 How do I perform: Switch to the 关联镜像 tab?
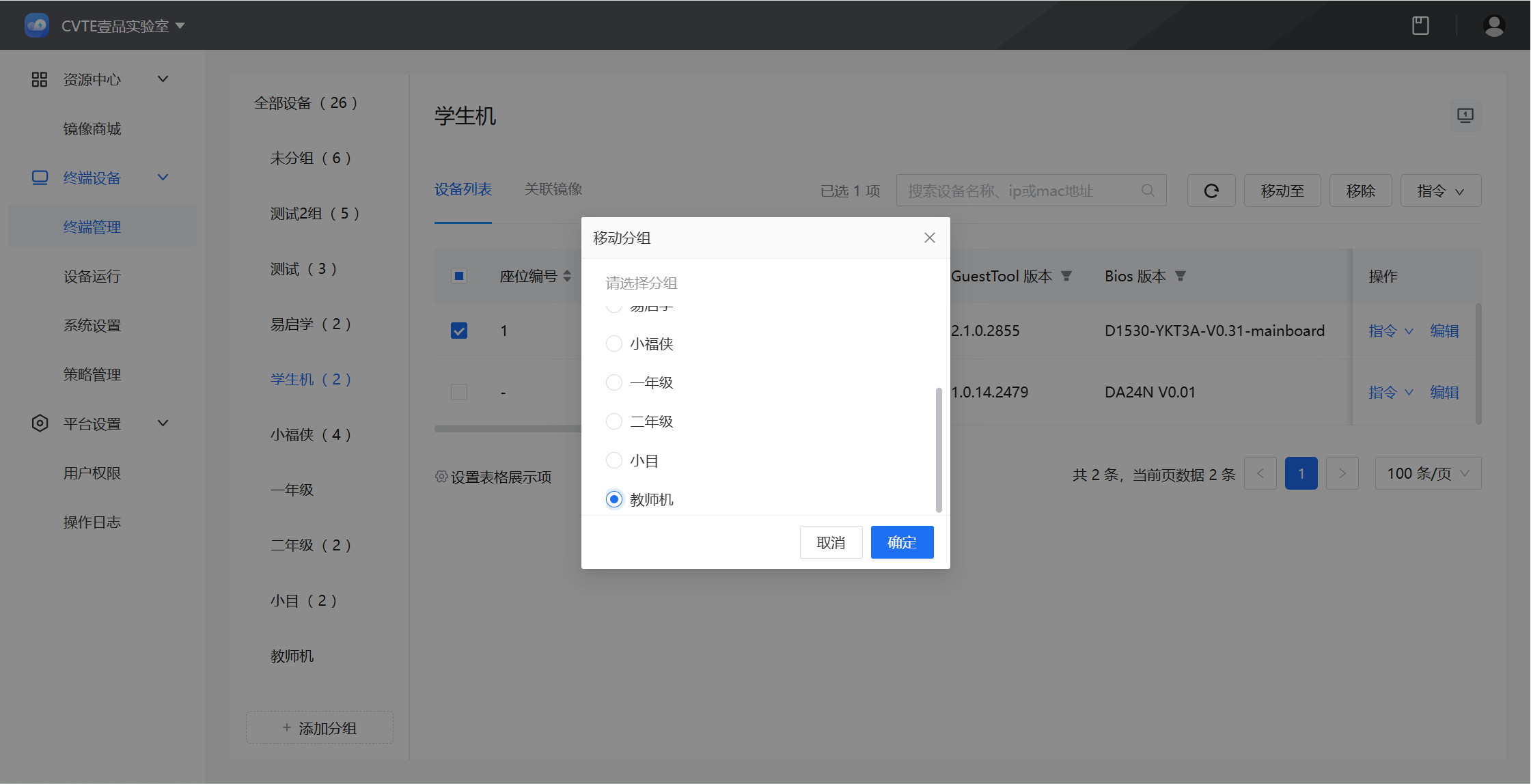[553, 189]
